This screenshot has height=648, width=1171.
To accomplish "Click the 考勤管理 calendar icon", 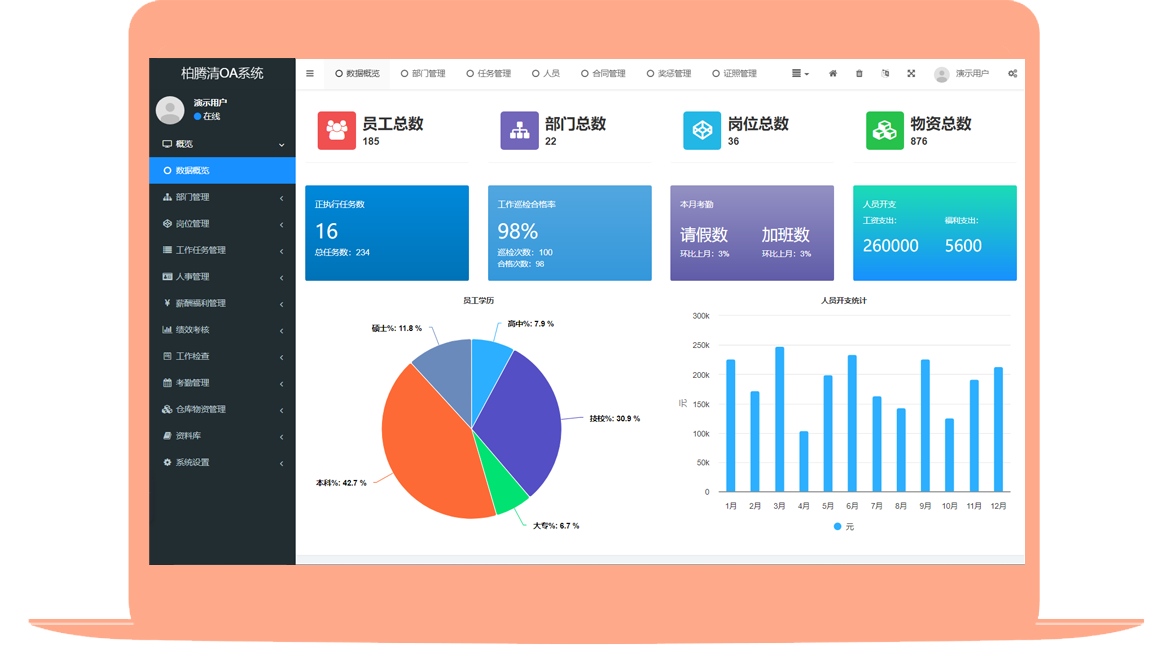I will click(167, 382).
